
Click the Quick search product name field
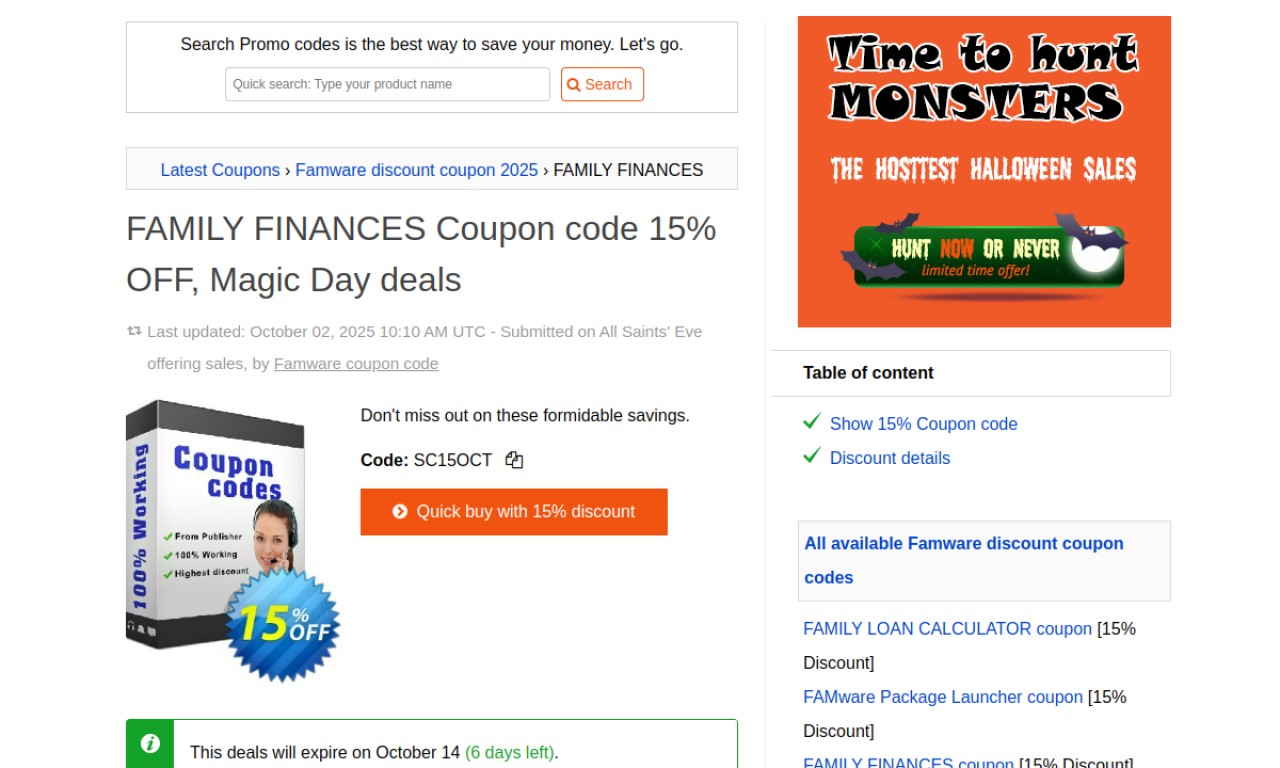388,84
